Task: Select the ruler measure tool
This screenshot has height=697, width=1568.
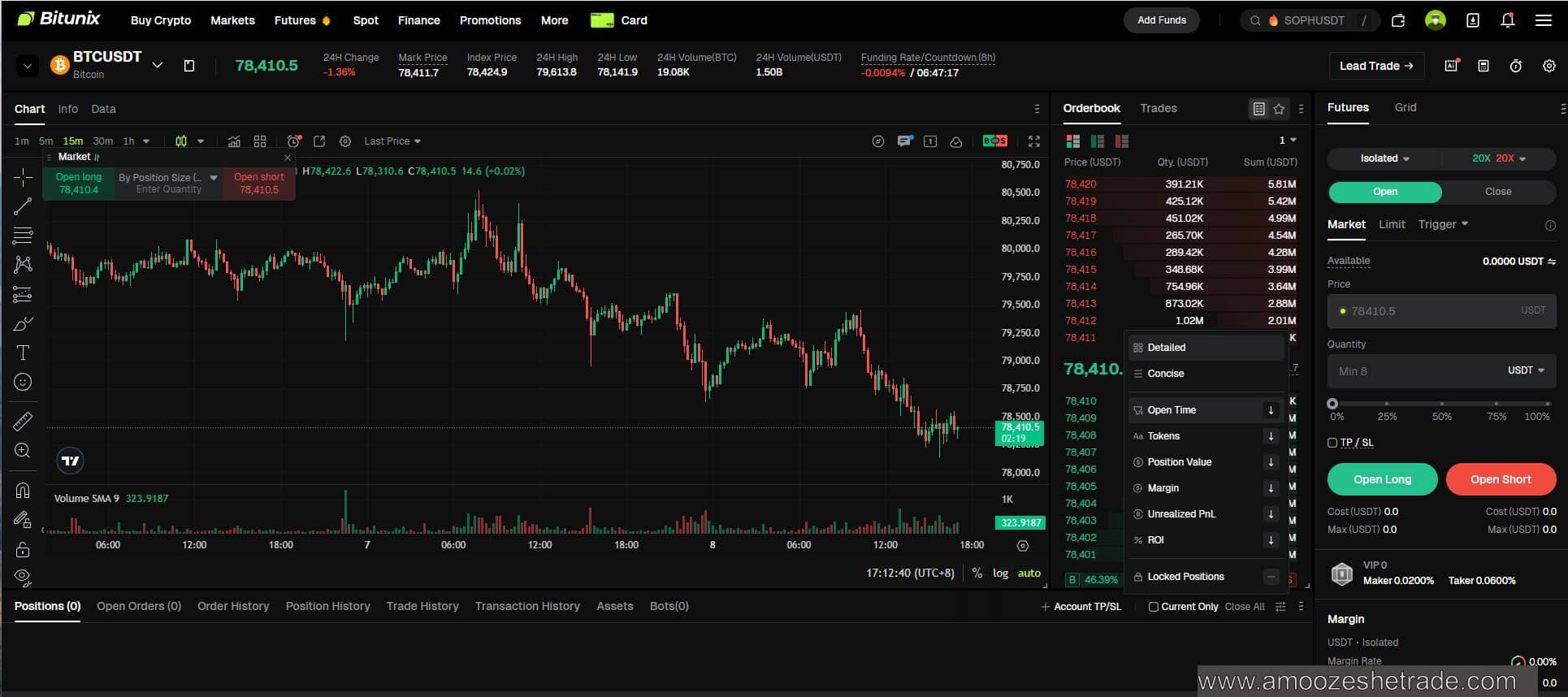Action: click(x=23, y=421)
